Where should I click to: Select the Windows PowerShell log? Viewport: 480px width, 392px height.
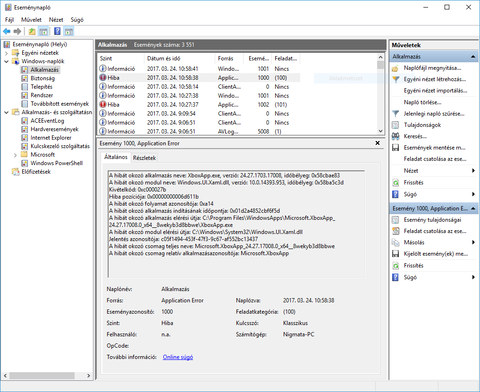[57, 163]
